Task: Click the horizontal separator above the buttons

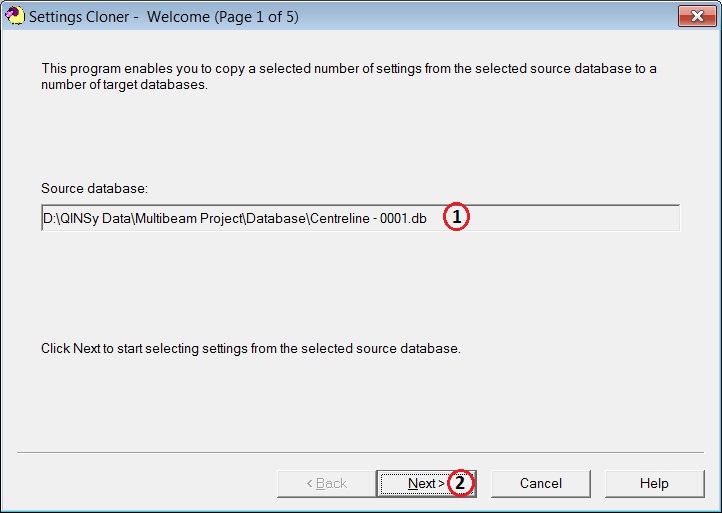Action: (360, 452)
